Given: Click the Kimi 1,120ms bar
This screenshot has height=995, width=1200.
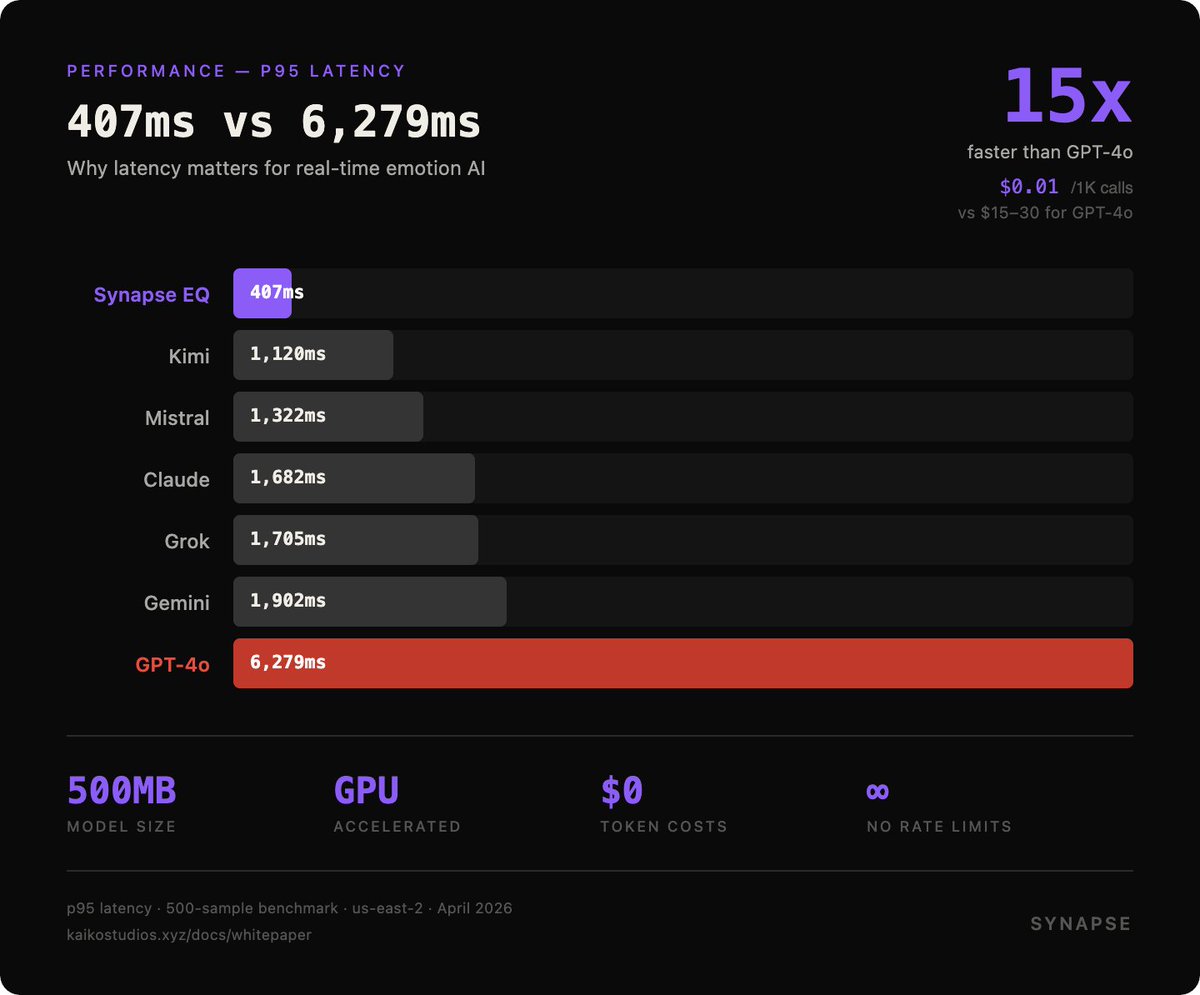Looking at the screenshot, I should pyautogui.click(x=313, y=355).
